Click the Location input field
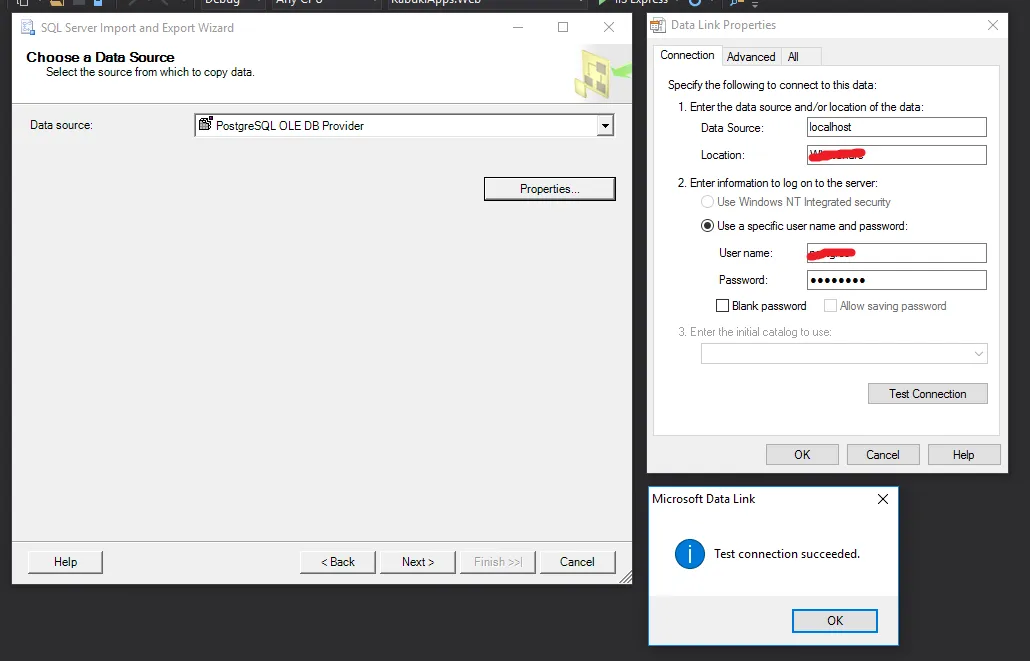The height and width of the screenshot is (661, 1030). tap(897, 155)
